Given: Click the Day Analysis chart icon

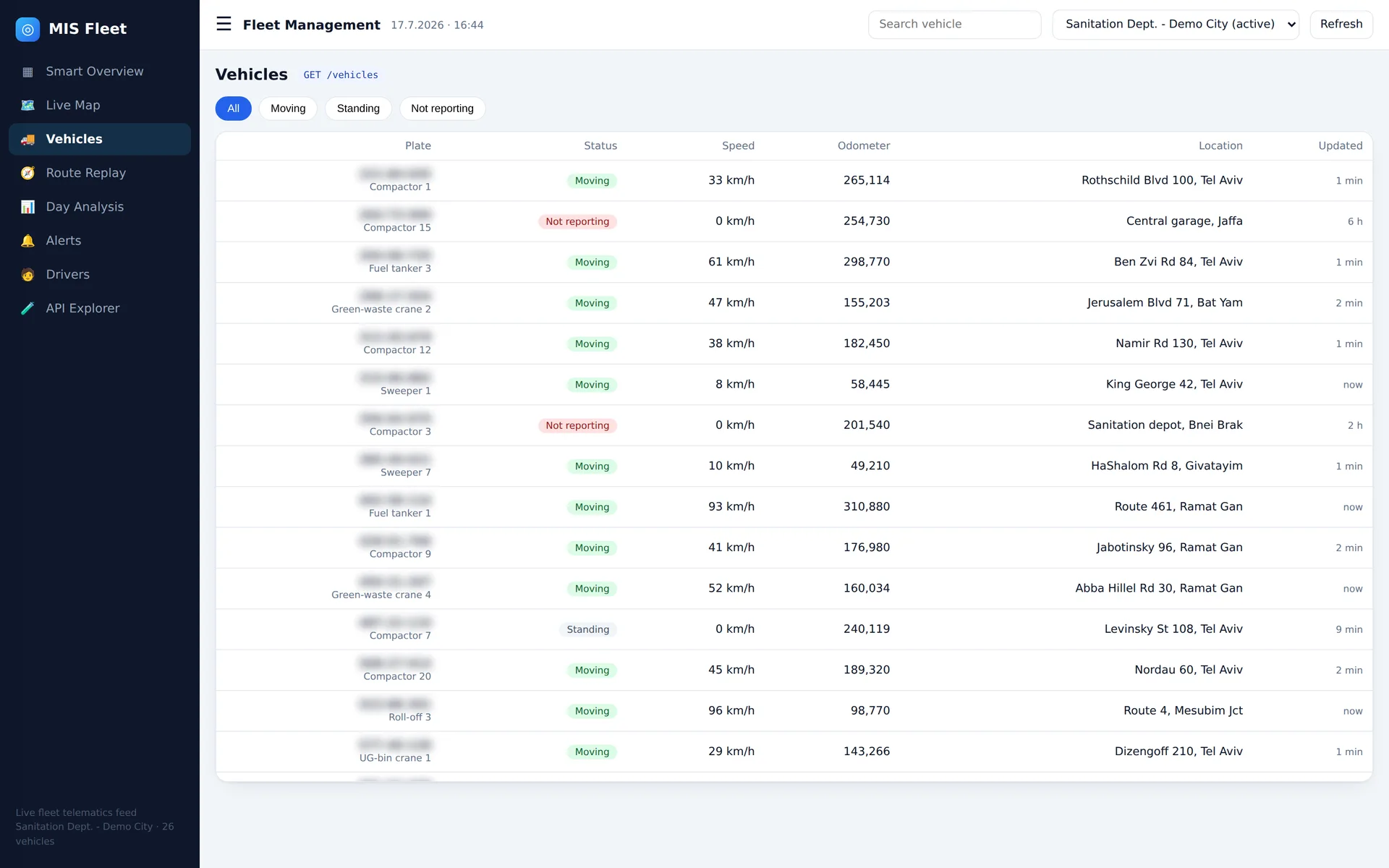Looking at the screenshot, I should pos(27,207).
